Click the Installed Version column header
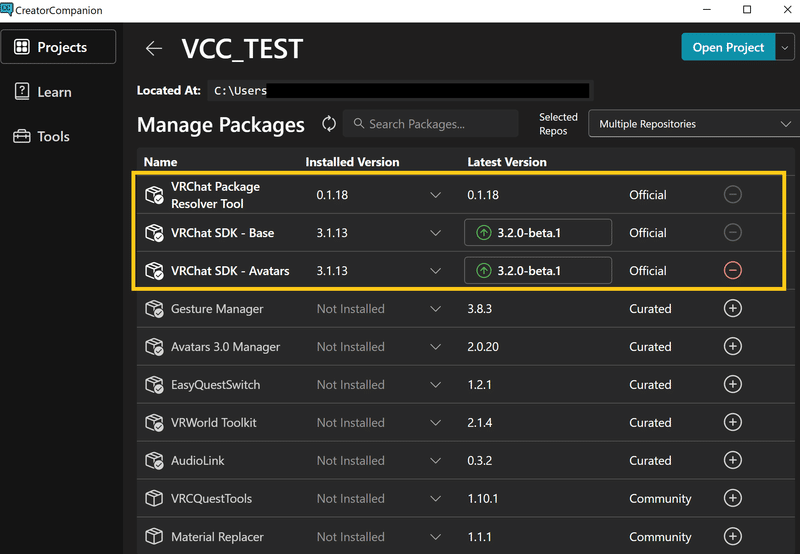 [352, 162]
